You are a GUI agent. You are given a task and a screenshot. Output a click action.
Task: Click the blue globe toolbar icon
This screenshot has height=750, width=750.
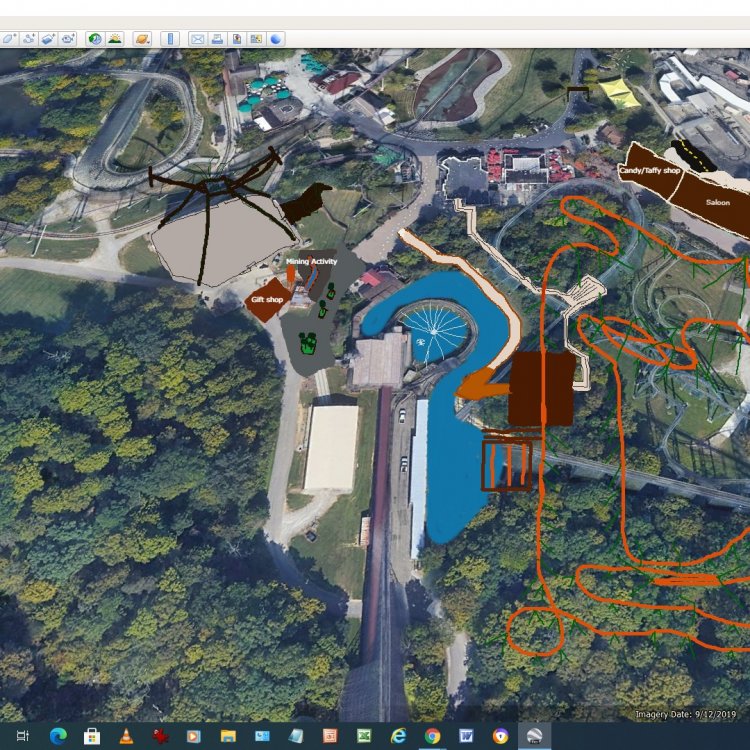276,39
